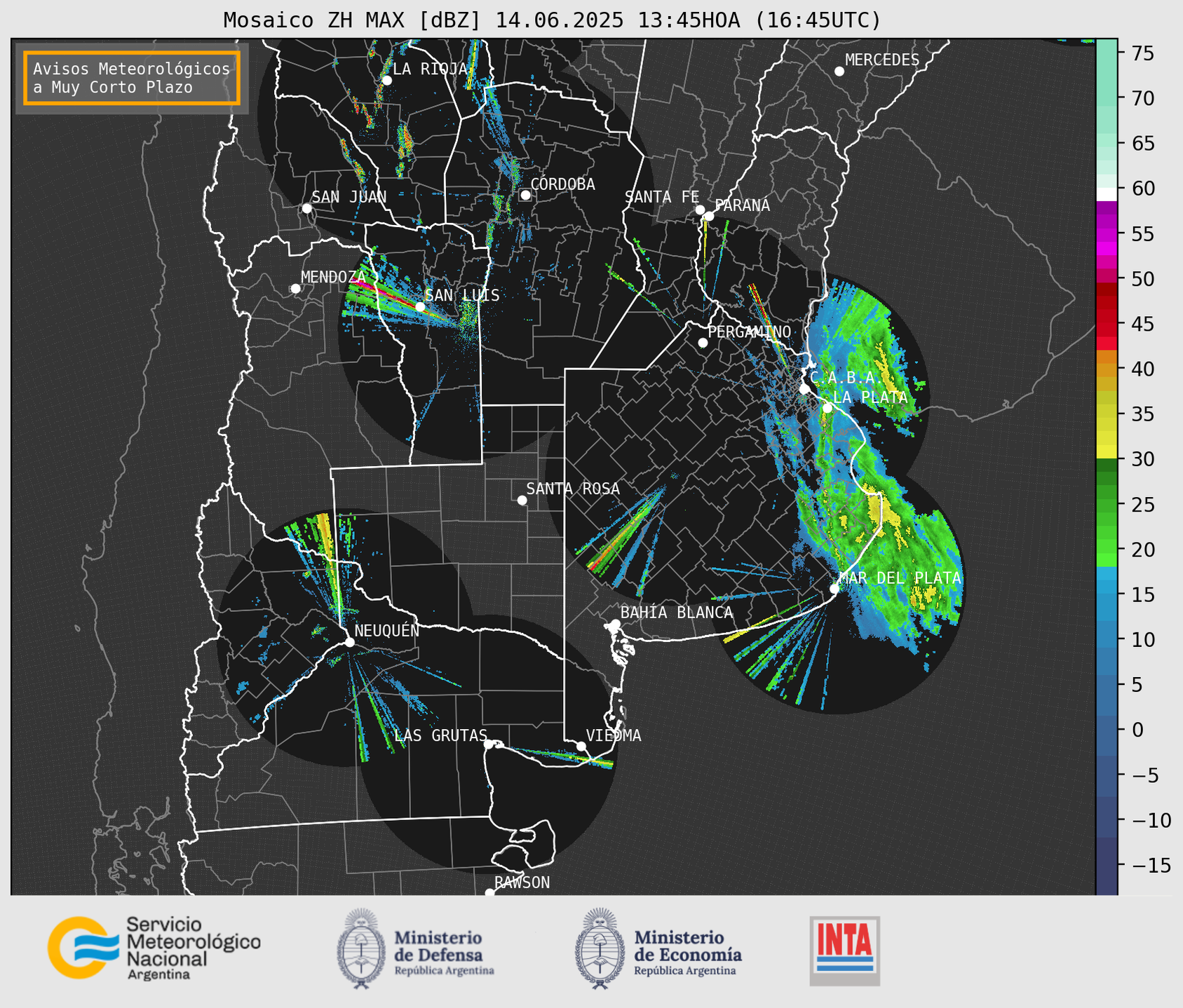Click the Ministerio de Economía emblem

click(600, 948)
